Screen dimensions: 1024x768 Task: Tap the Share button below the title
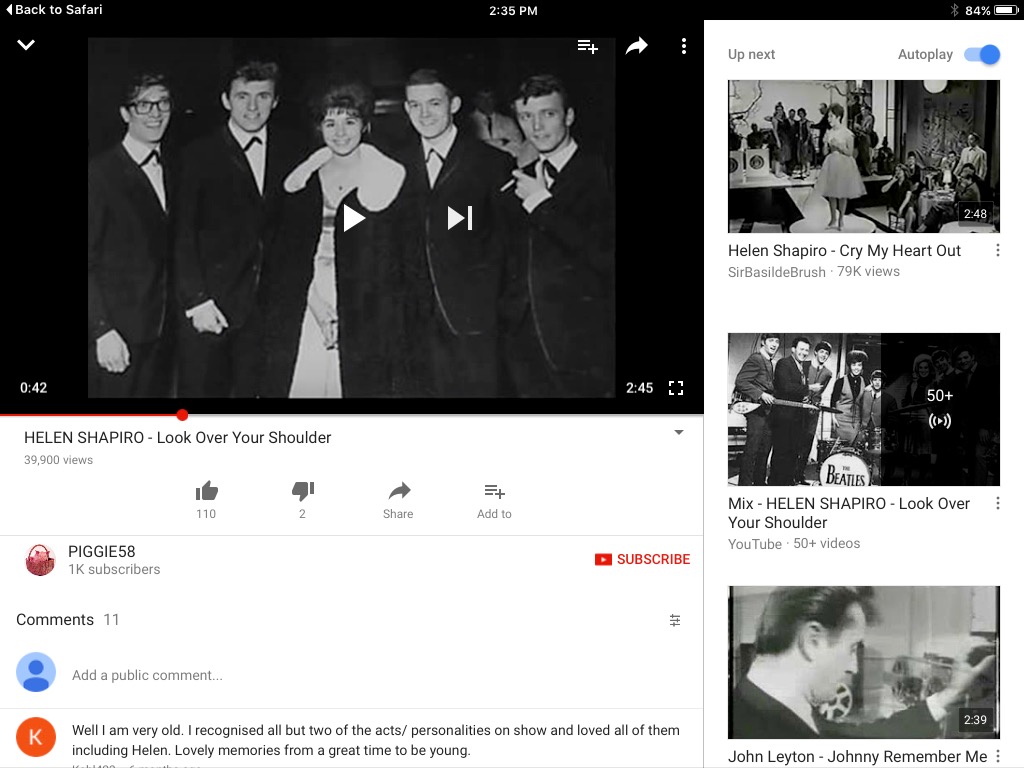click(398, 498)
